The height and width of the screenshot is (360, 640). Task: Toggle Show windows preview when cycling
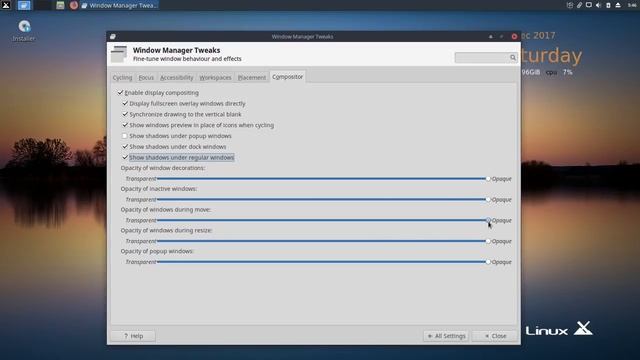tap(125, 125)
